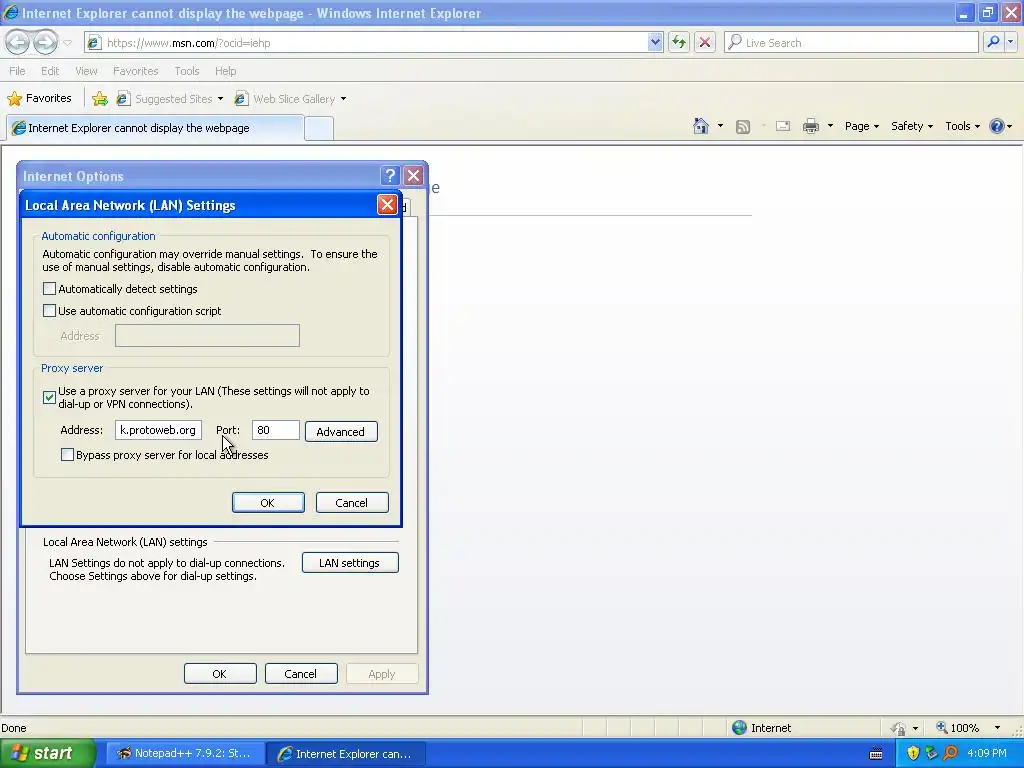This screenshot has width=1024, height=768.
Task: Open the Home button dropdown arrow
Action: click(x=720, y=126)
